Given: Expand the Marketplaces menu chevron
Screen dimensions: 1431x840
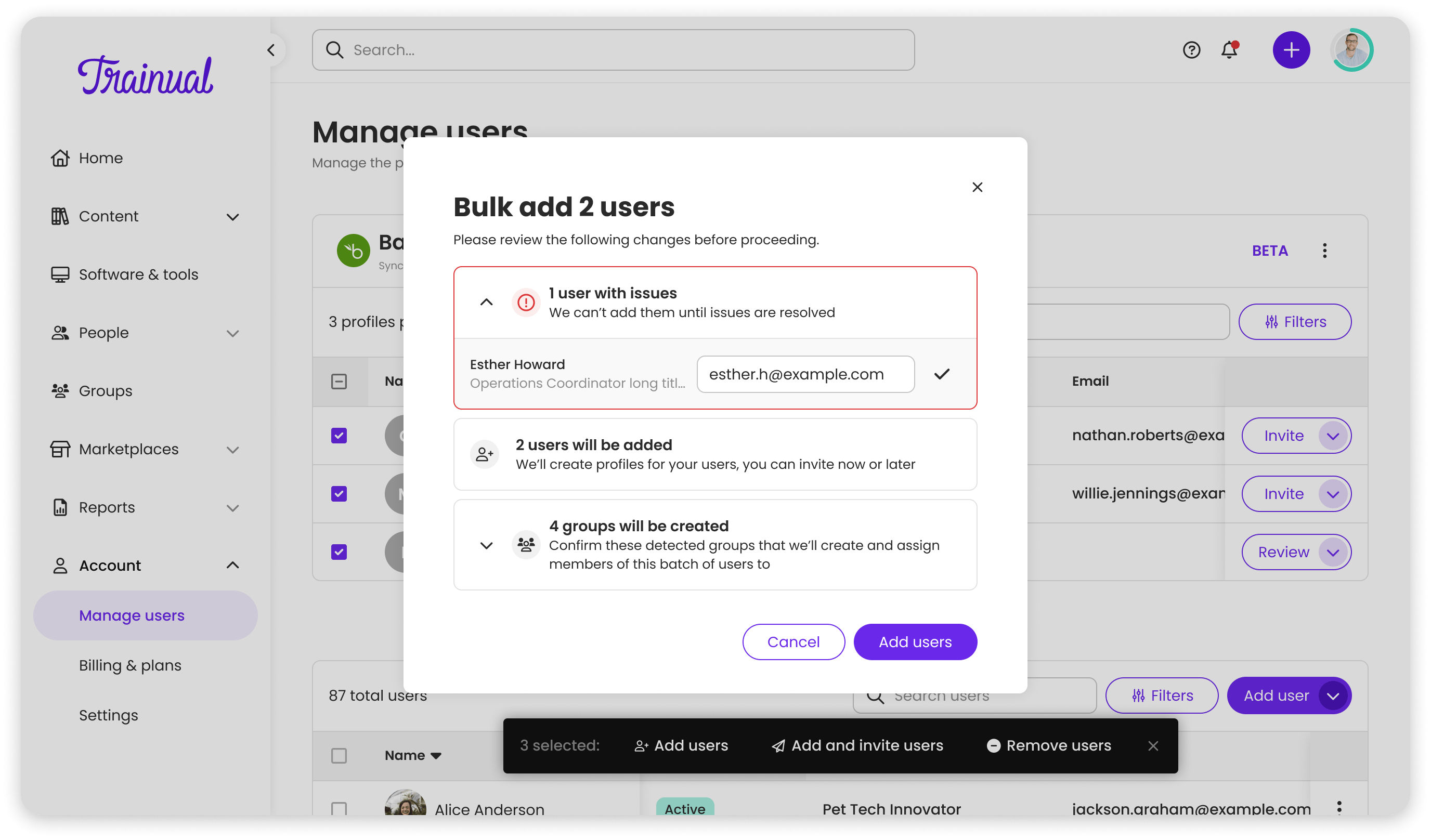Looking at the screenshot, I should pos(232,450).
